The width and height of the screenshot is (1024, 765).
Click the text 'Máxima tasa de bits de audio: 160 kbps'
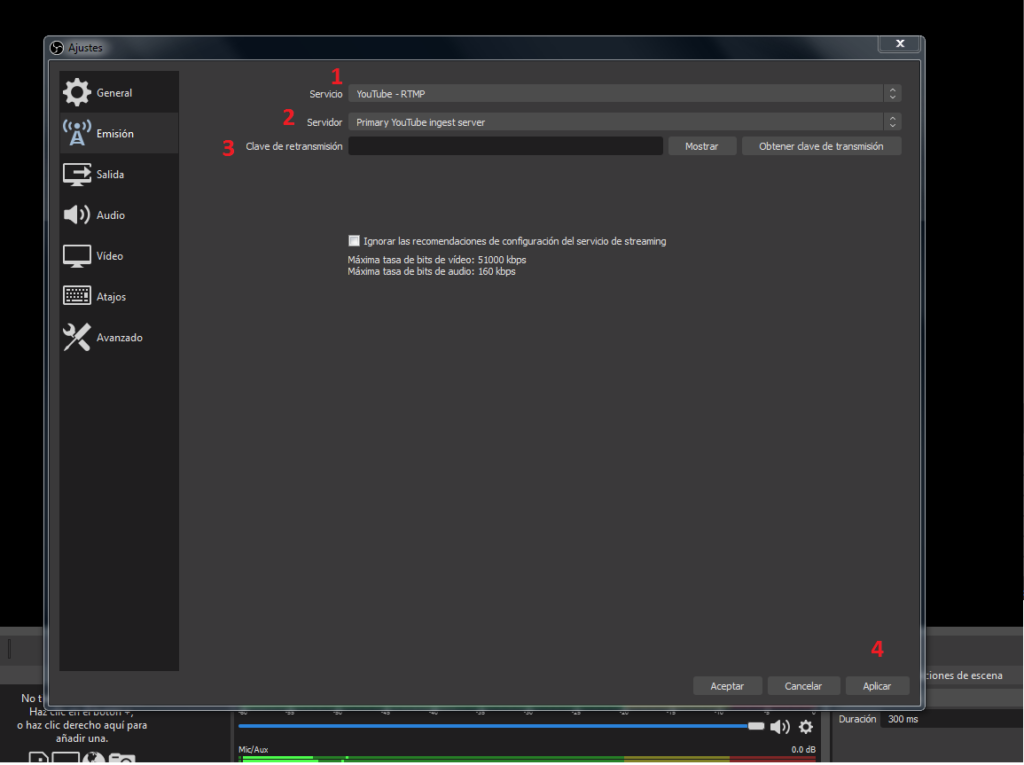pyautogui.click(x=431, y=272)
